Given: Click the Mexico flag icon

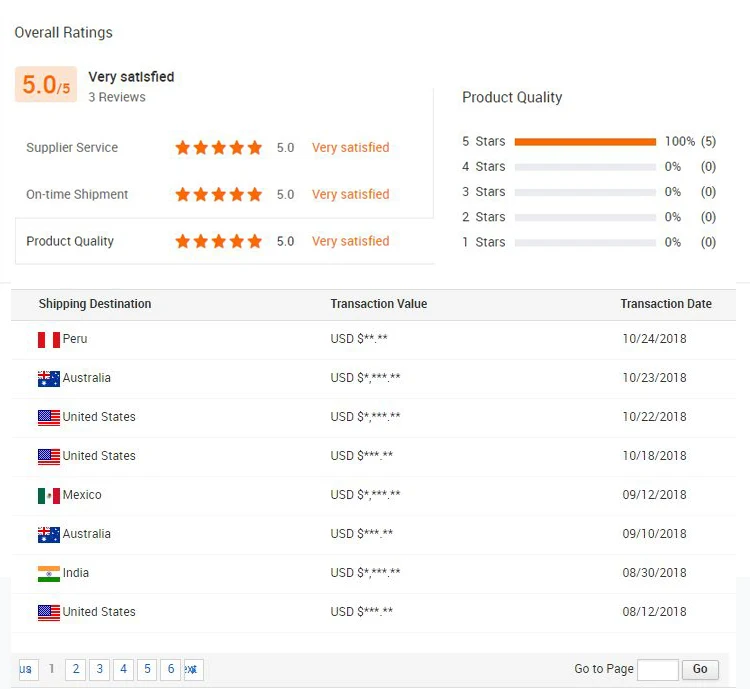Looking at the screenshot, I should click(x=49, y=496).
